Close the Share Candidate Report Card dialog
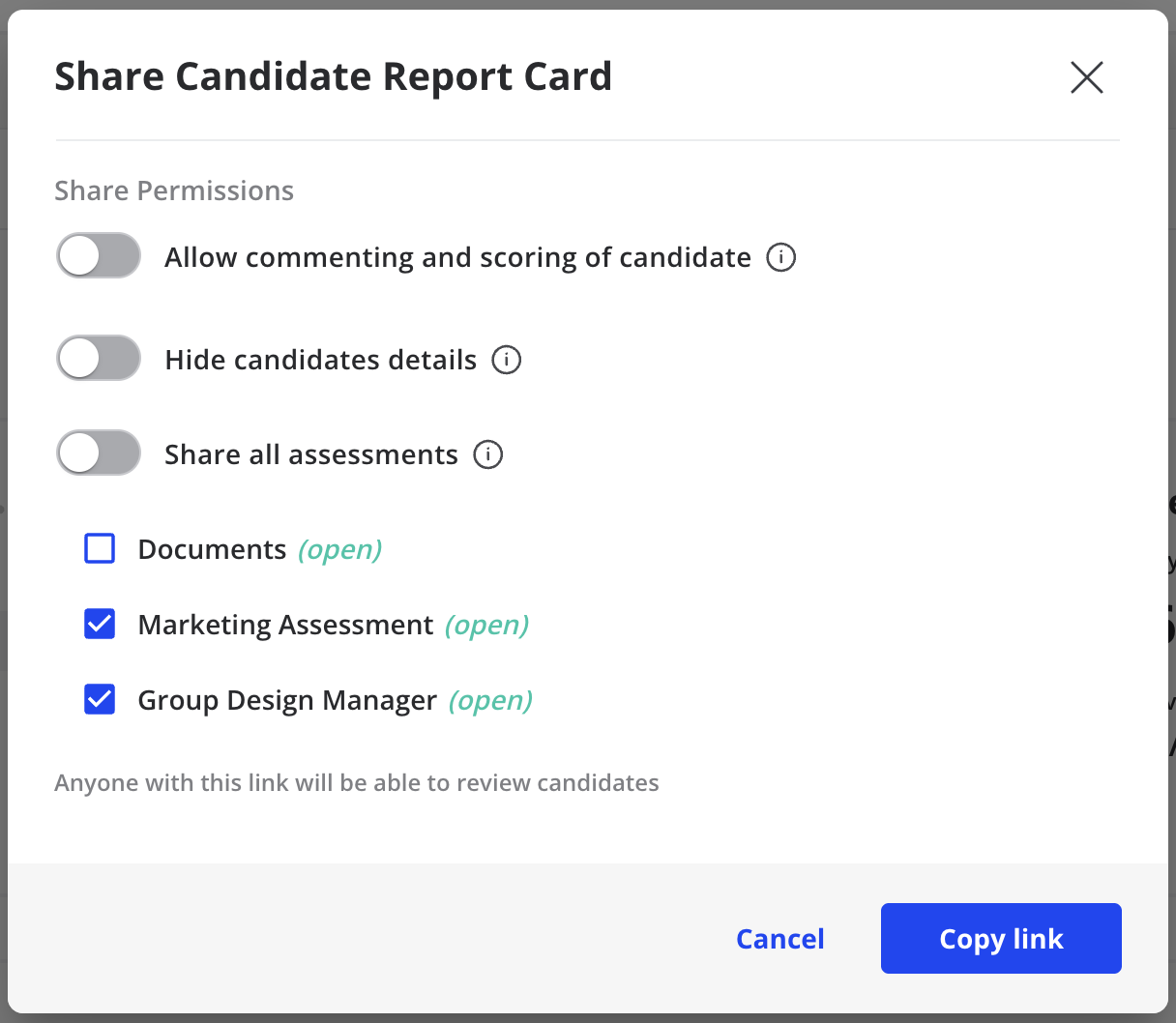 tap(1087, 77)
